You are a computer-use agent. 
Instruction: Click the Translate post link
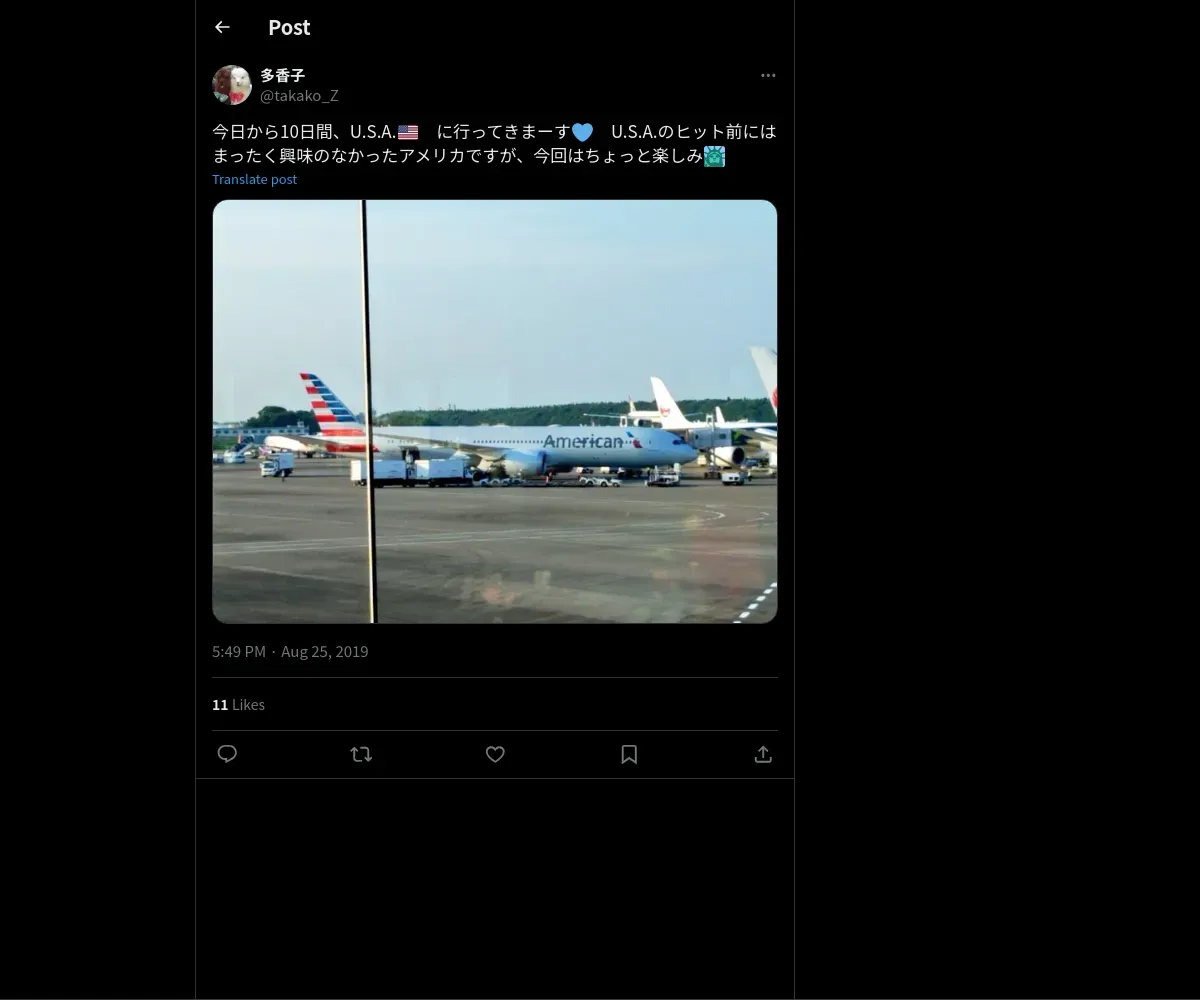pos(254,179)
